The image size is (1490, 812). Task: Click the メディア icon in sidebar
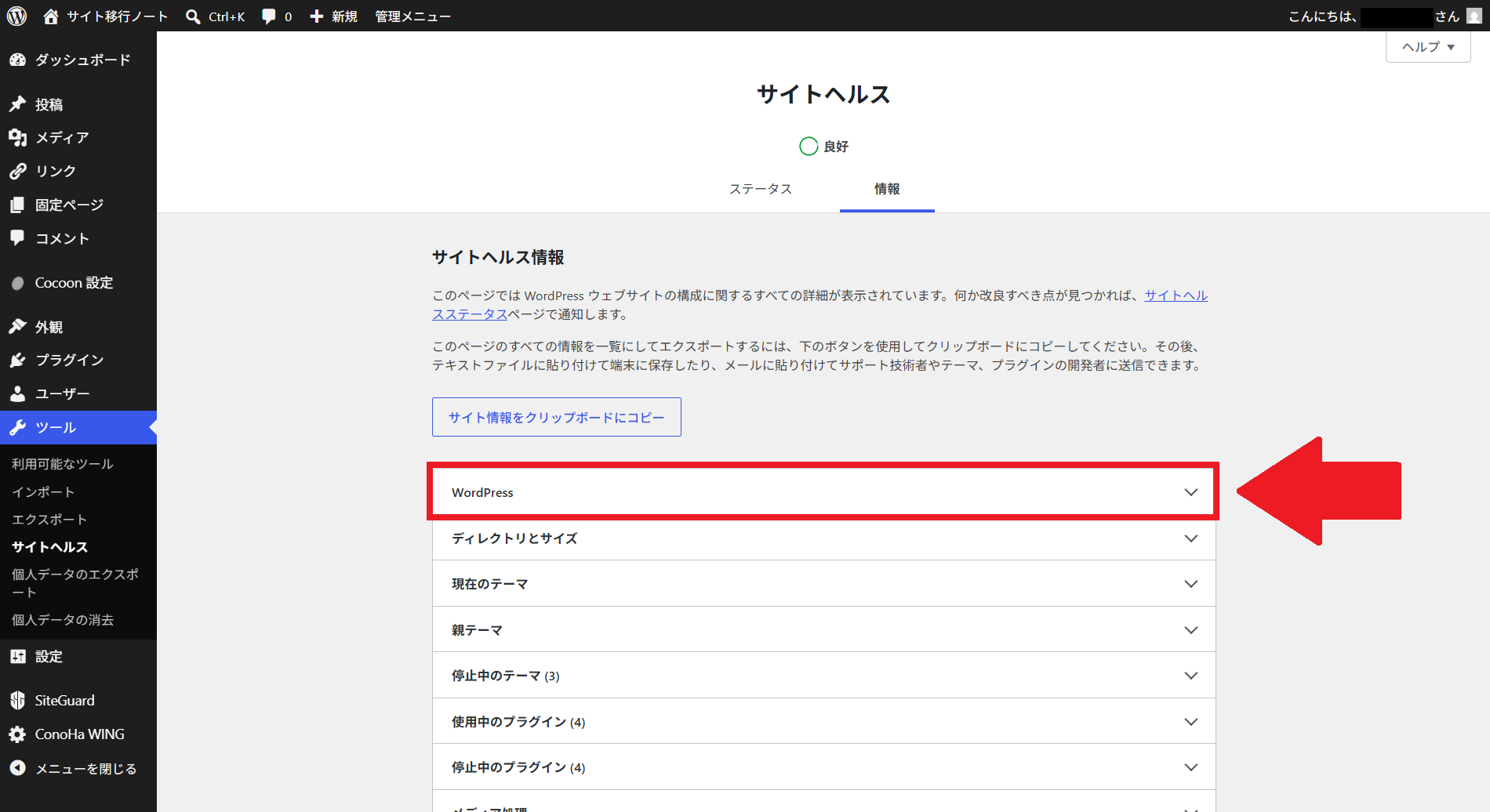[18, 138]
